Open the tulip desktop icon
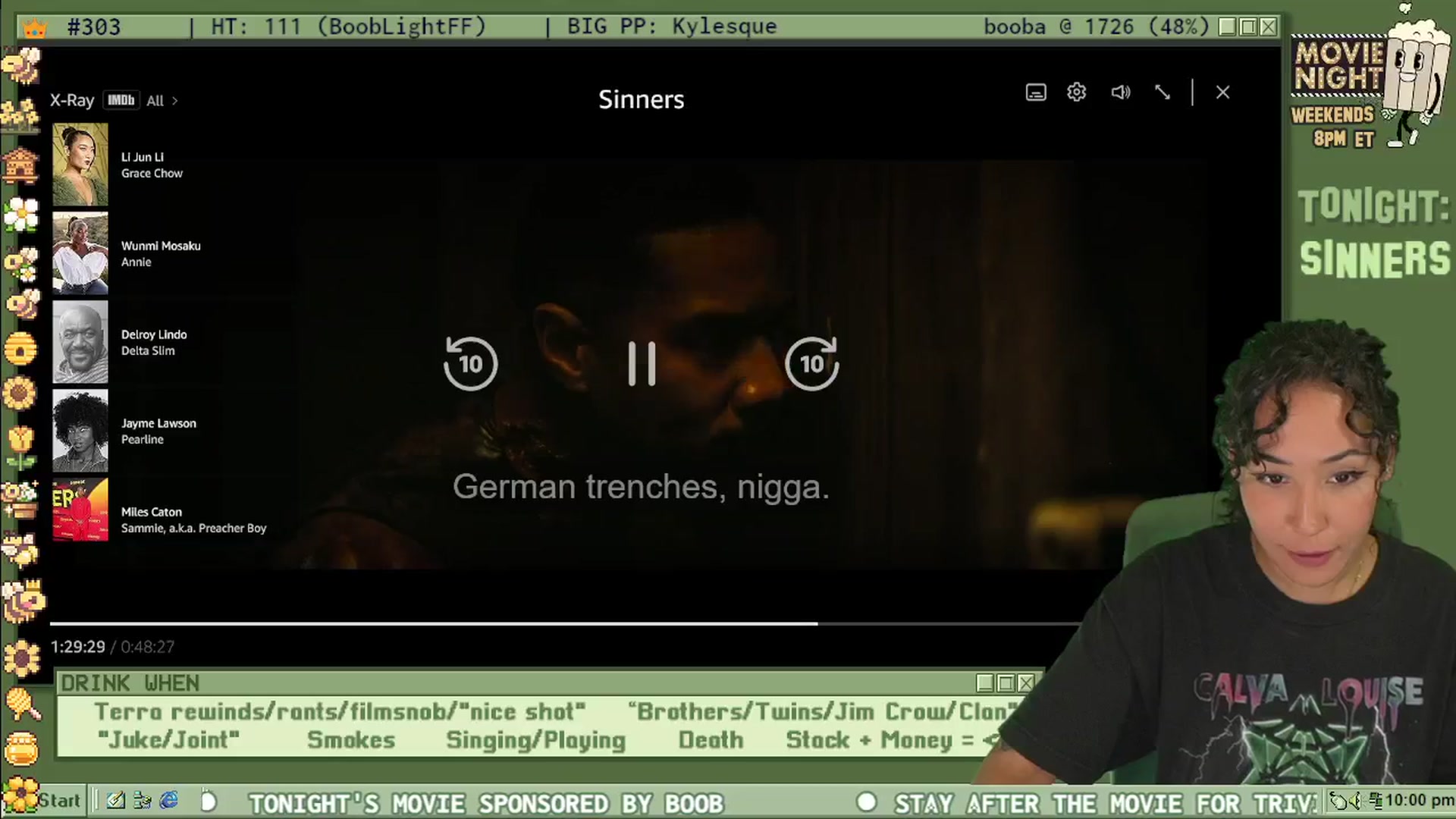This screenshot has width=1456, height=819. point(20,448)
